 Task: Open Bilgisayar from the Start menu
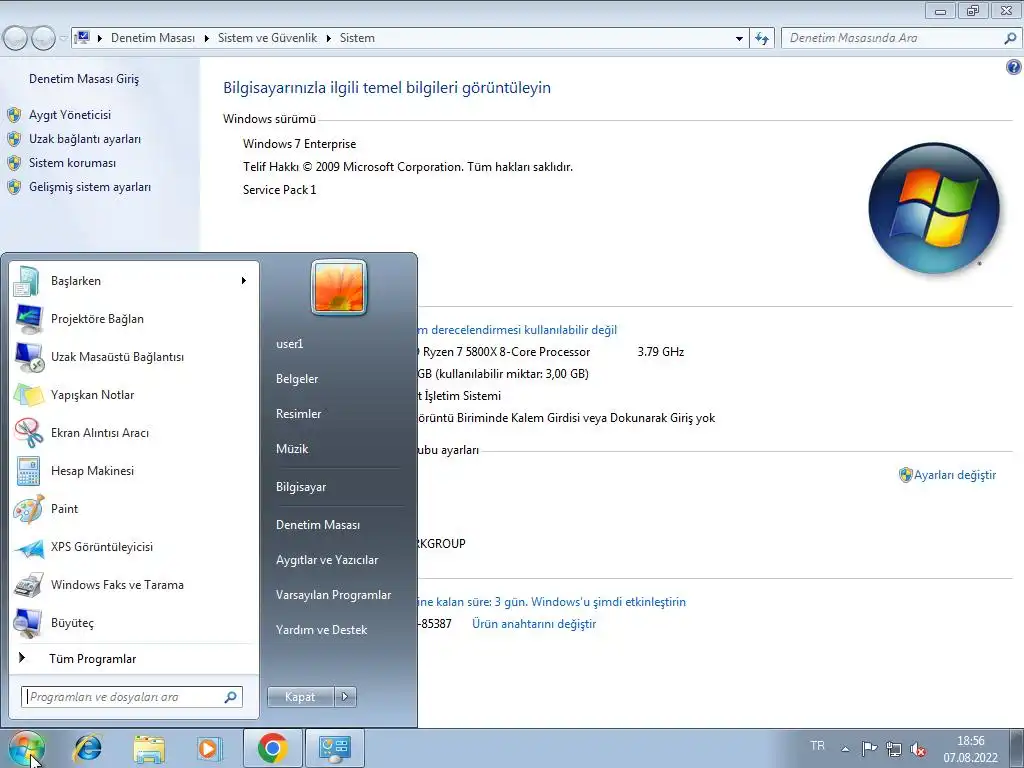click(301, 487)
